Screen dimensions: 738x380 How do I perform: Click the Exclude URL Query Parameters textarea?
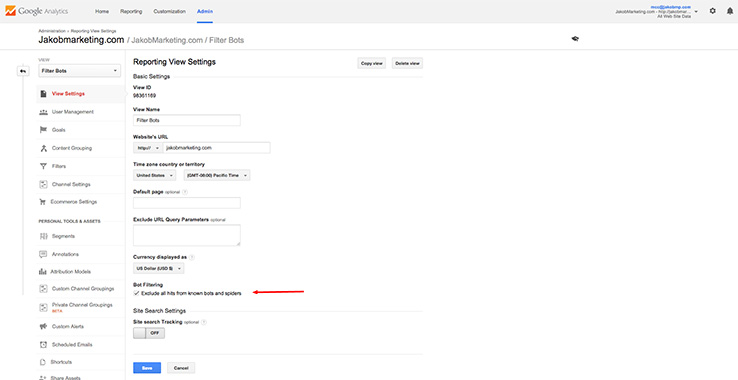point(187,235)
